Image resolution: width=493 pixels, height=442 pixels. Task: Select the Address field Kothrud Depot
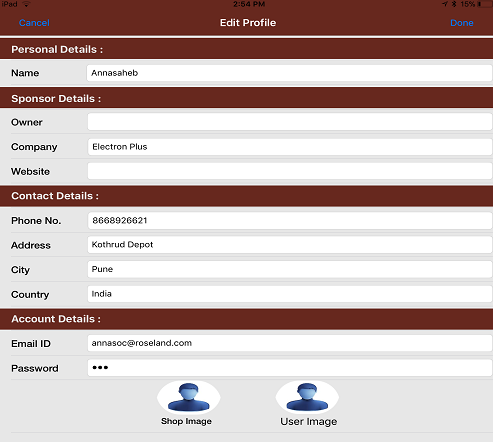(290, 245)
